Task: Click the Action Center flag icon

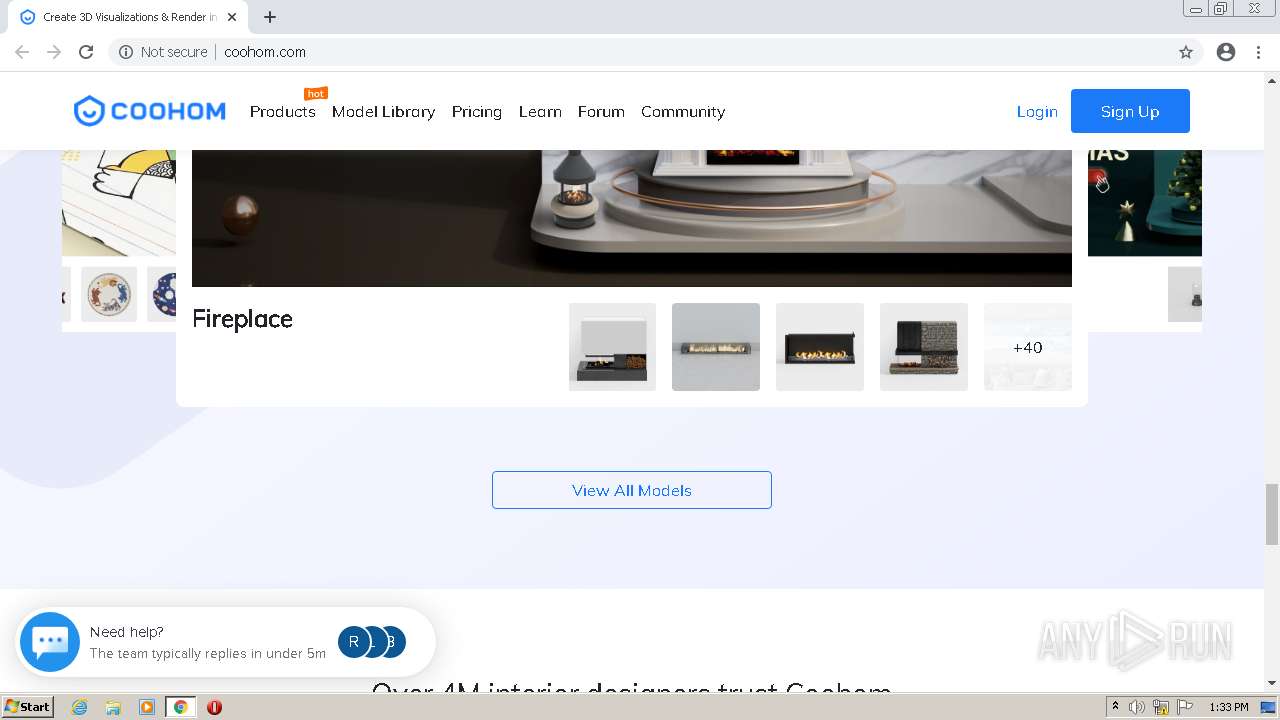Action: 1184,707
